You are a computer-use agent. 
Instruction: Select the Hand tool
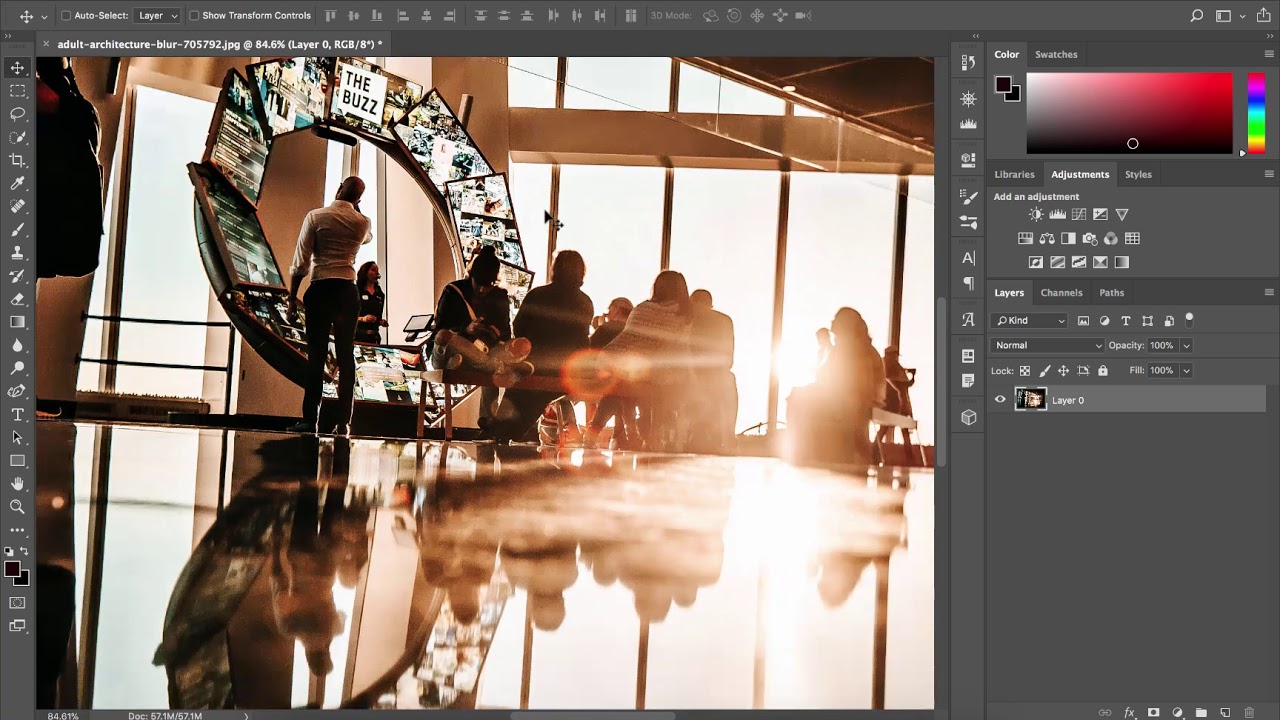pos(17,483)
